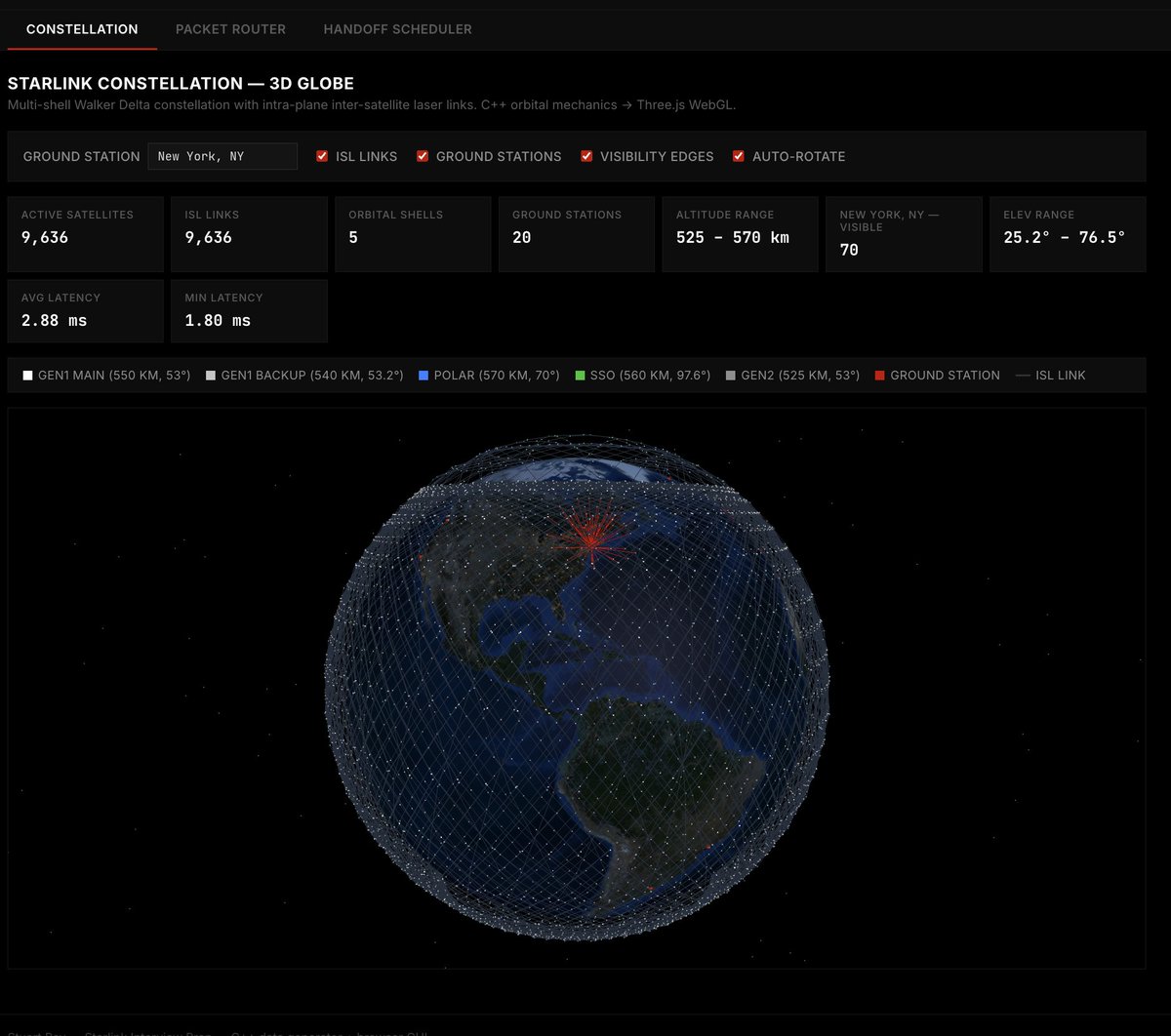This screenshot has height=1036, width=1171.
Task: Click the Orbital Shells value 5
Action: pyautogui.click(x=353, y=237)
